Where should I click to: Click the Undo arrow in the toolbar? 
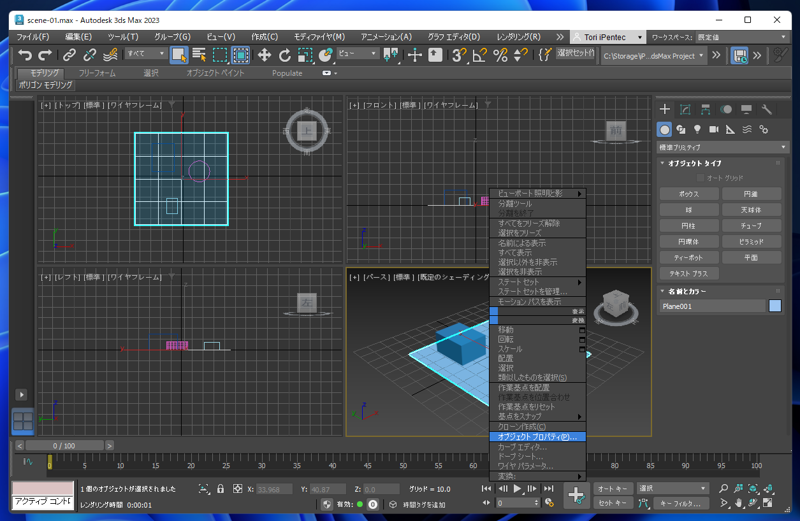[25, 55]
